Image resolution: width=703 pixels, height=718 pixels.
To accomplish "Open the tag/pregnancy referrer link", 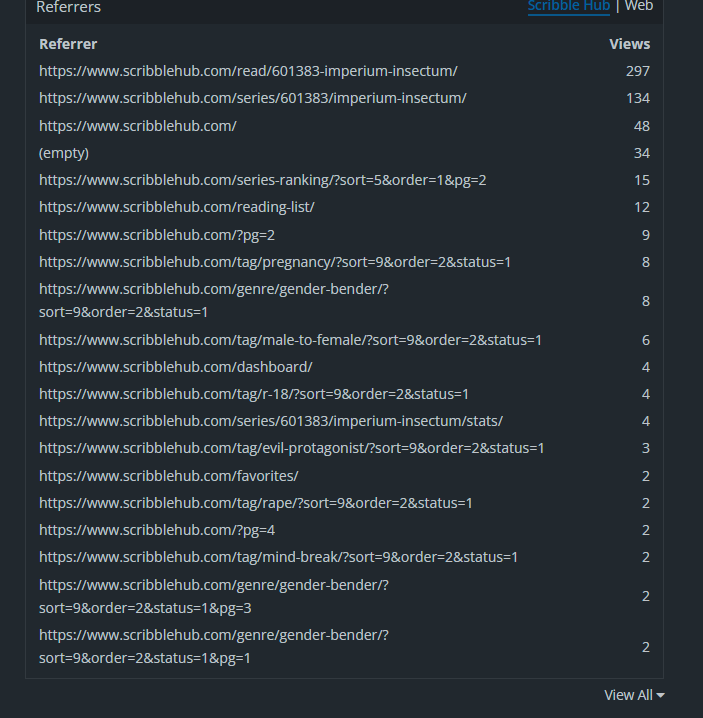I will point(275,262).
